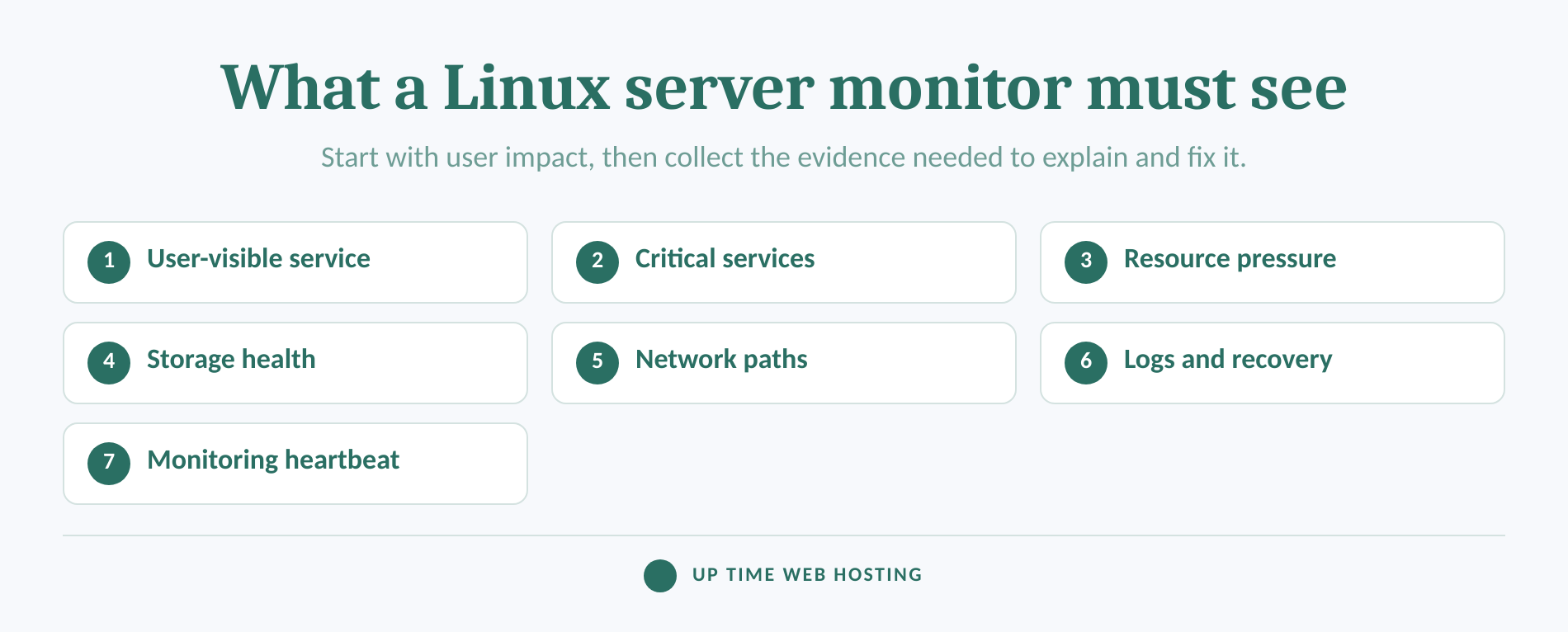The height and width of the screenshot is (632, 1568).
Task: Select the "Storage health" label
Action: pos(231,361)
